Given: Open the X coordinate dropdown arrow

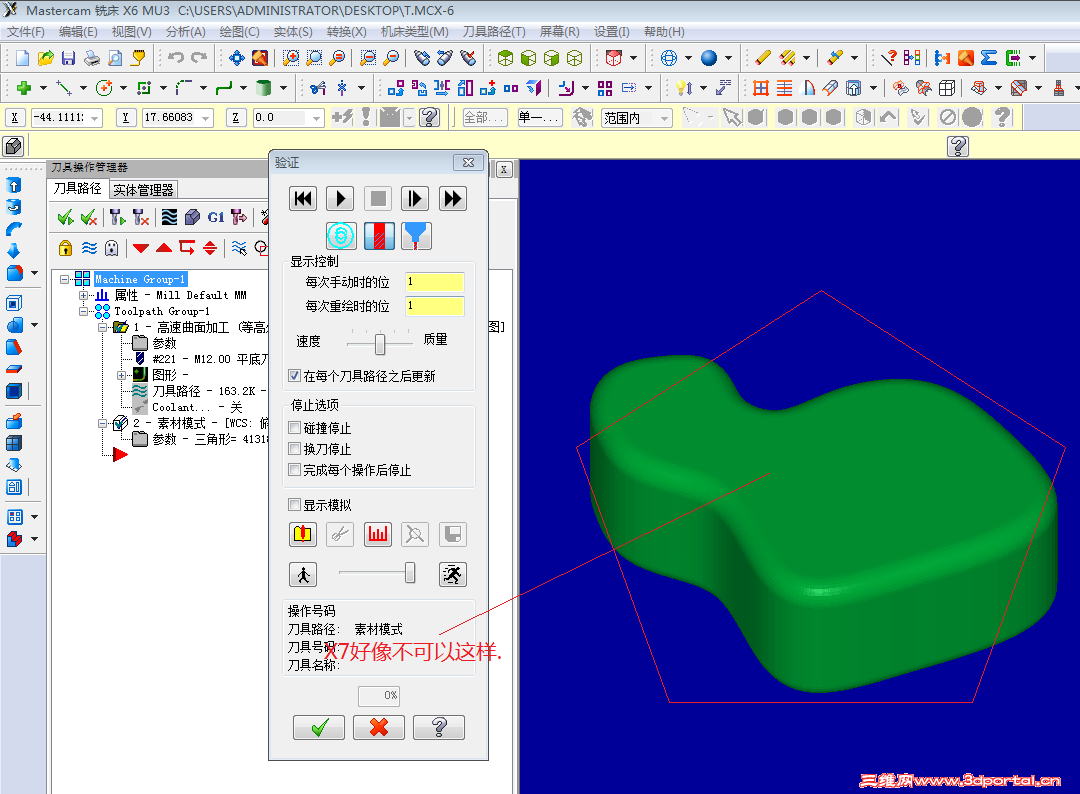Looking at the screenshot, I should [x=94, y=118].
